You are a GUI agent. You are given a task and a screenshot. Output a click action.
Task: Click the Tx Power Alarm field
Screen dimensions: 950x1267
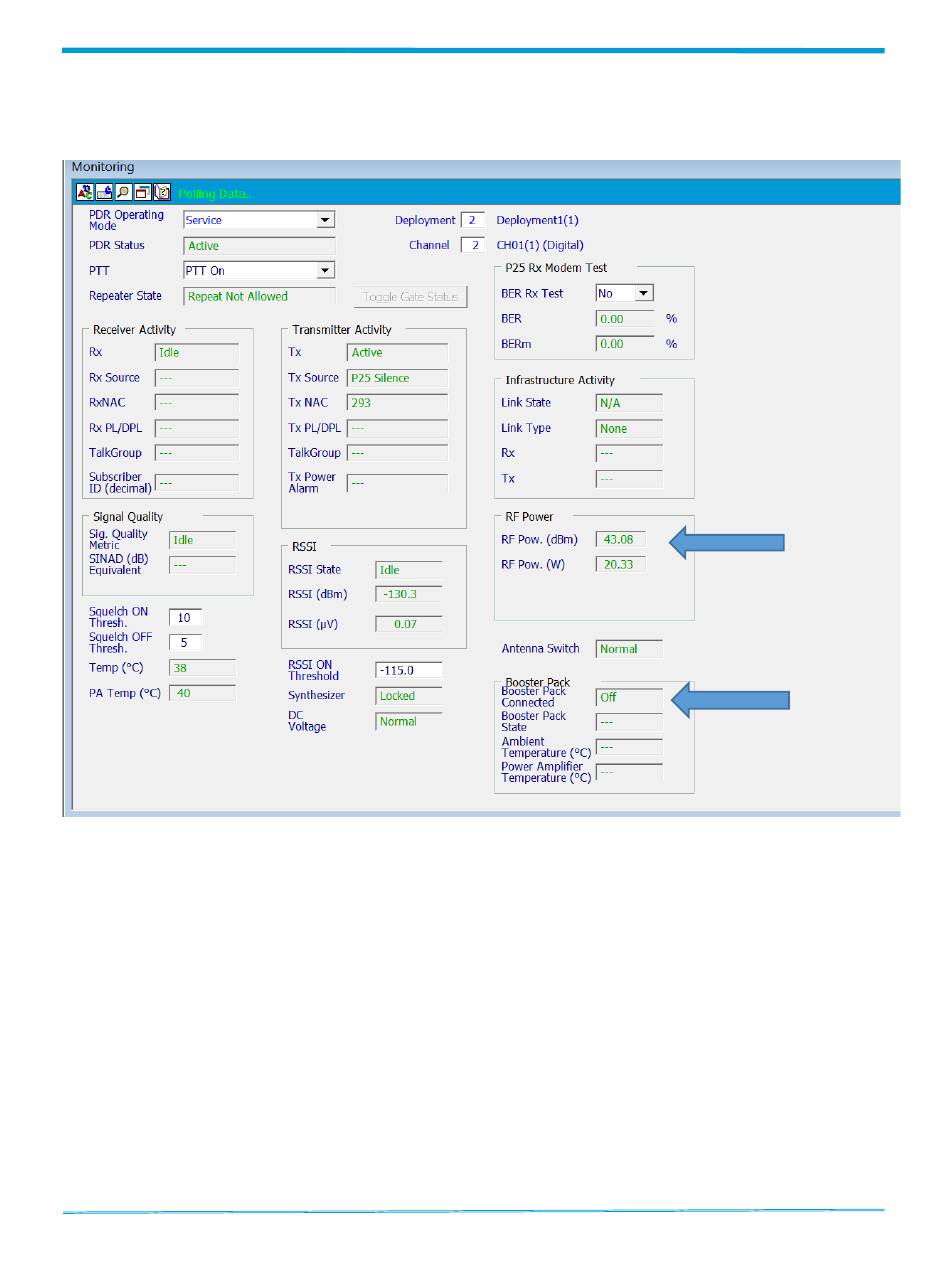398,483
